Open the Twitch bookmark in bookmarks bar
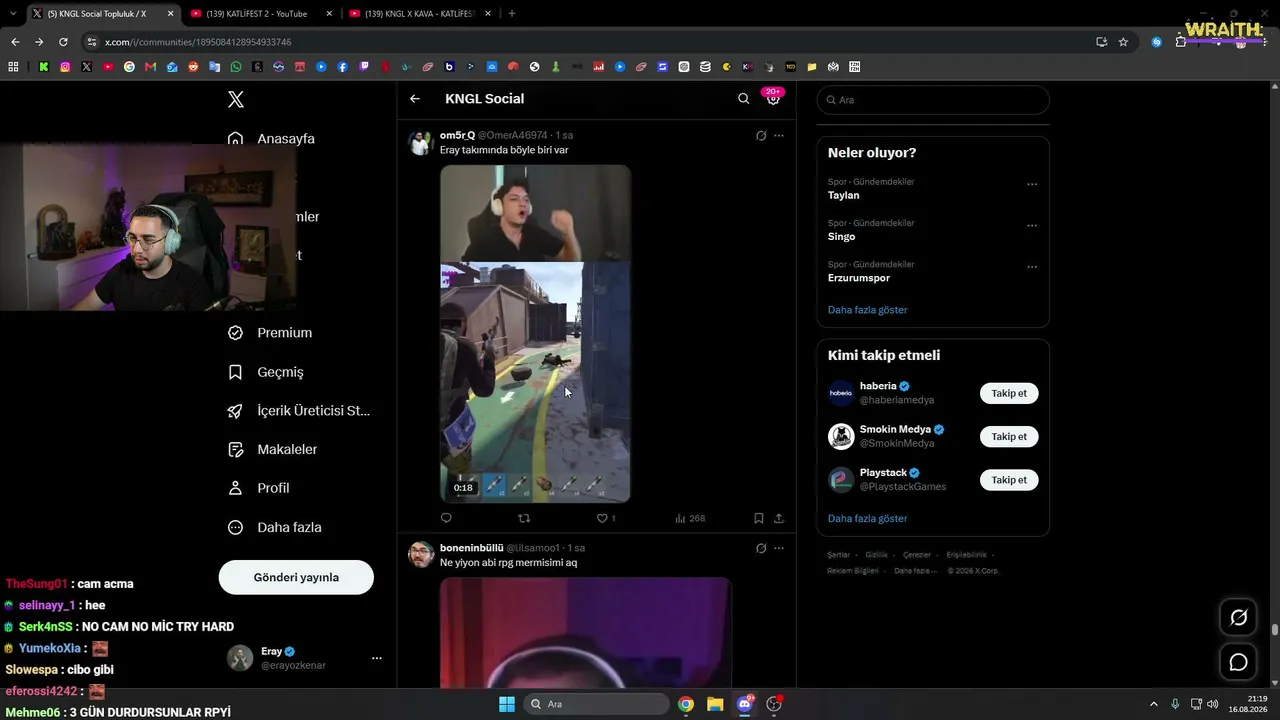This screenshot has height=720, width=1280. coord(364,67)
